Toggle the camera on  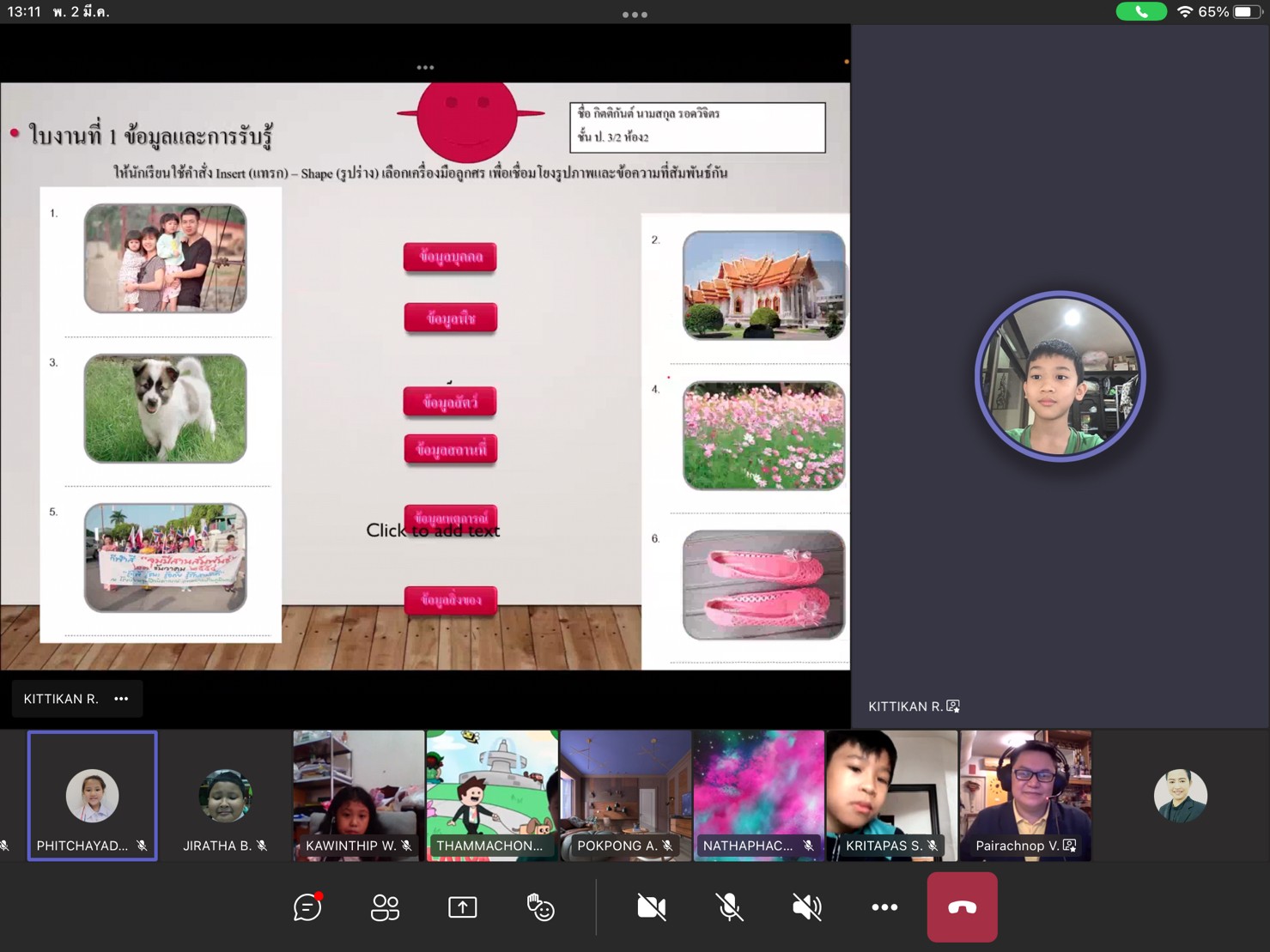pos(652,907)
